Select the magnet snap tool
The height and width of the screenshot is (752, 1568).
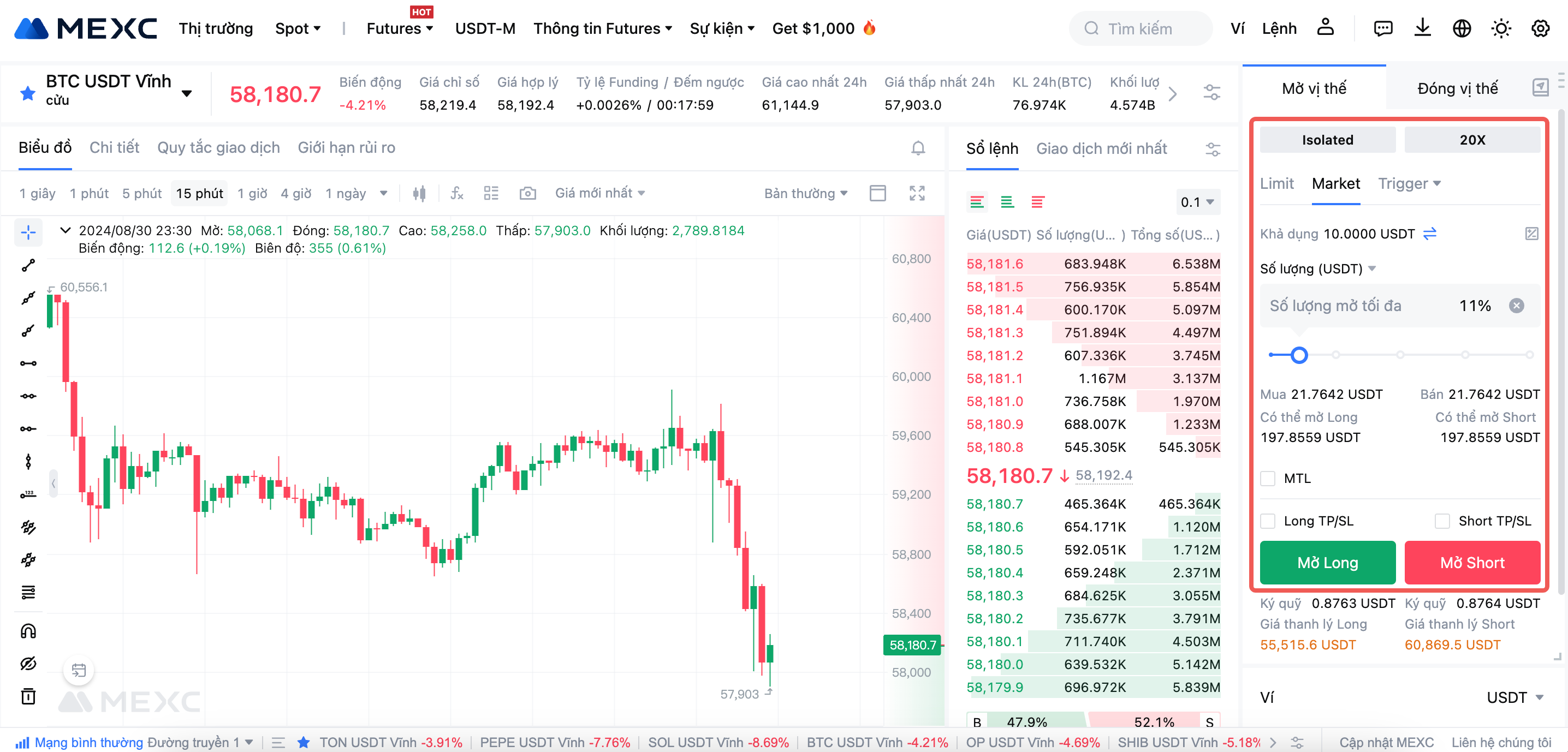pyautogui.click(x=28, y=631)
